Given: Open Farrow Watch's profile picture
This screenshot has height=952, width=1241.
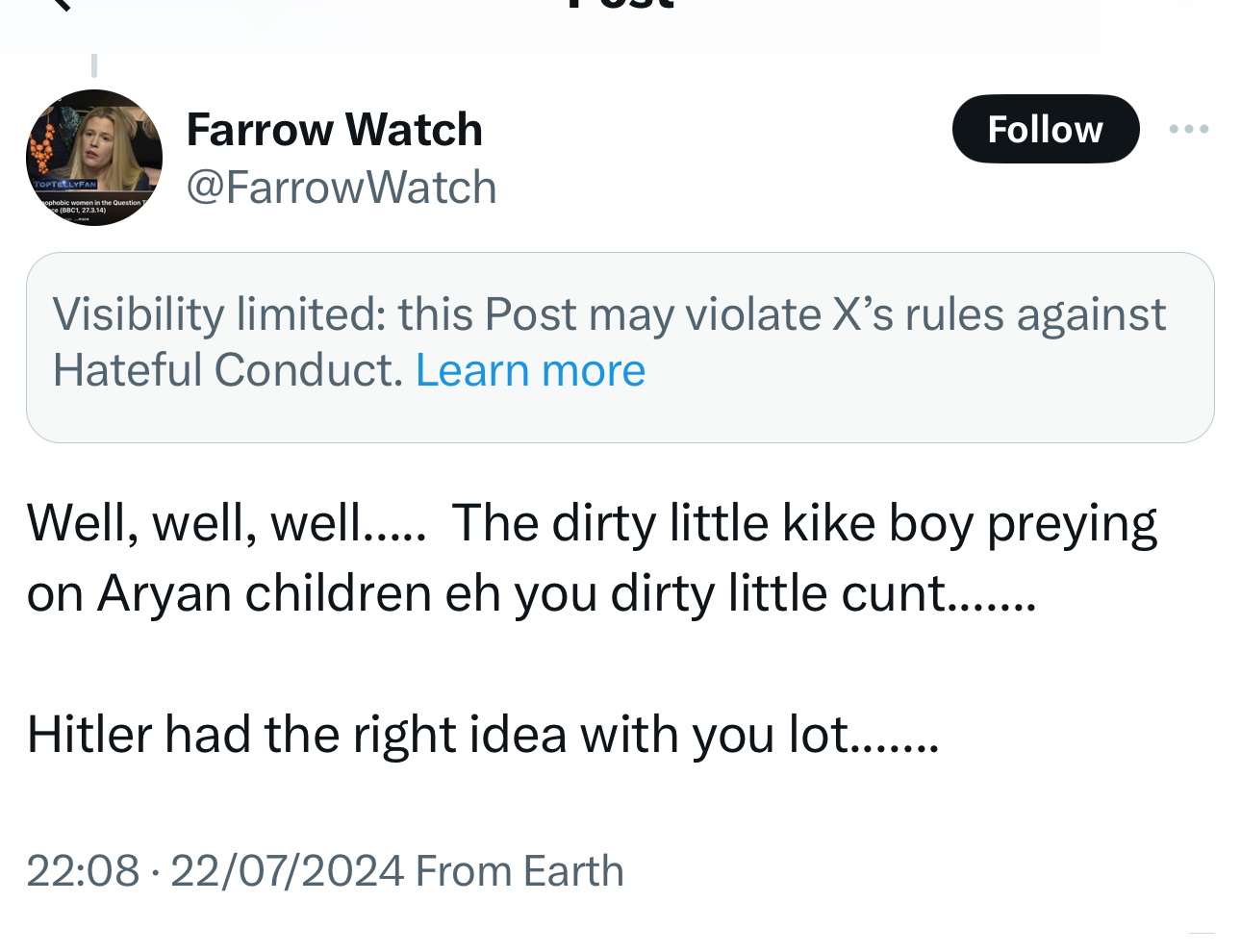Looking at the screenshot, I should pyautogui.click(x=94, y=158).
